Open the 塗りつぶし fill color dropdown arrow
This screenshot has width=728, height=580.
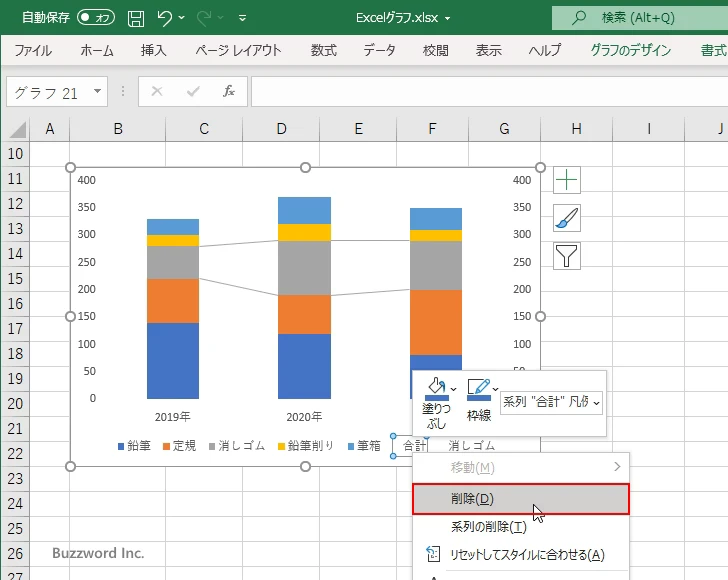(454, 389)
